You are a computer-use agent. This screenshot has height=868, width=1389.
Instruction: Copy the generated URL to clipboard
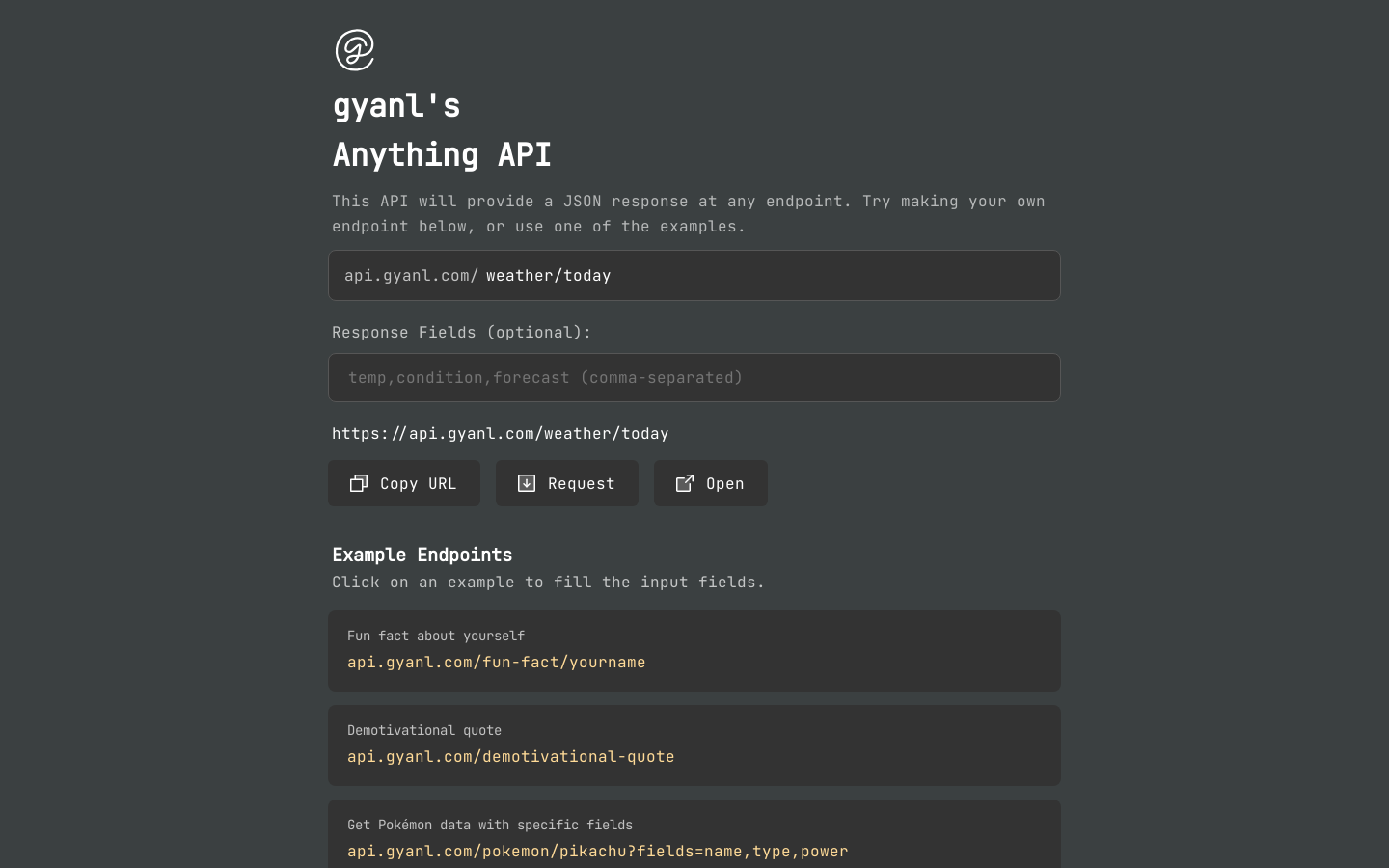404,483
